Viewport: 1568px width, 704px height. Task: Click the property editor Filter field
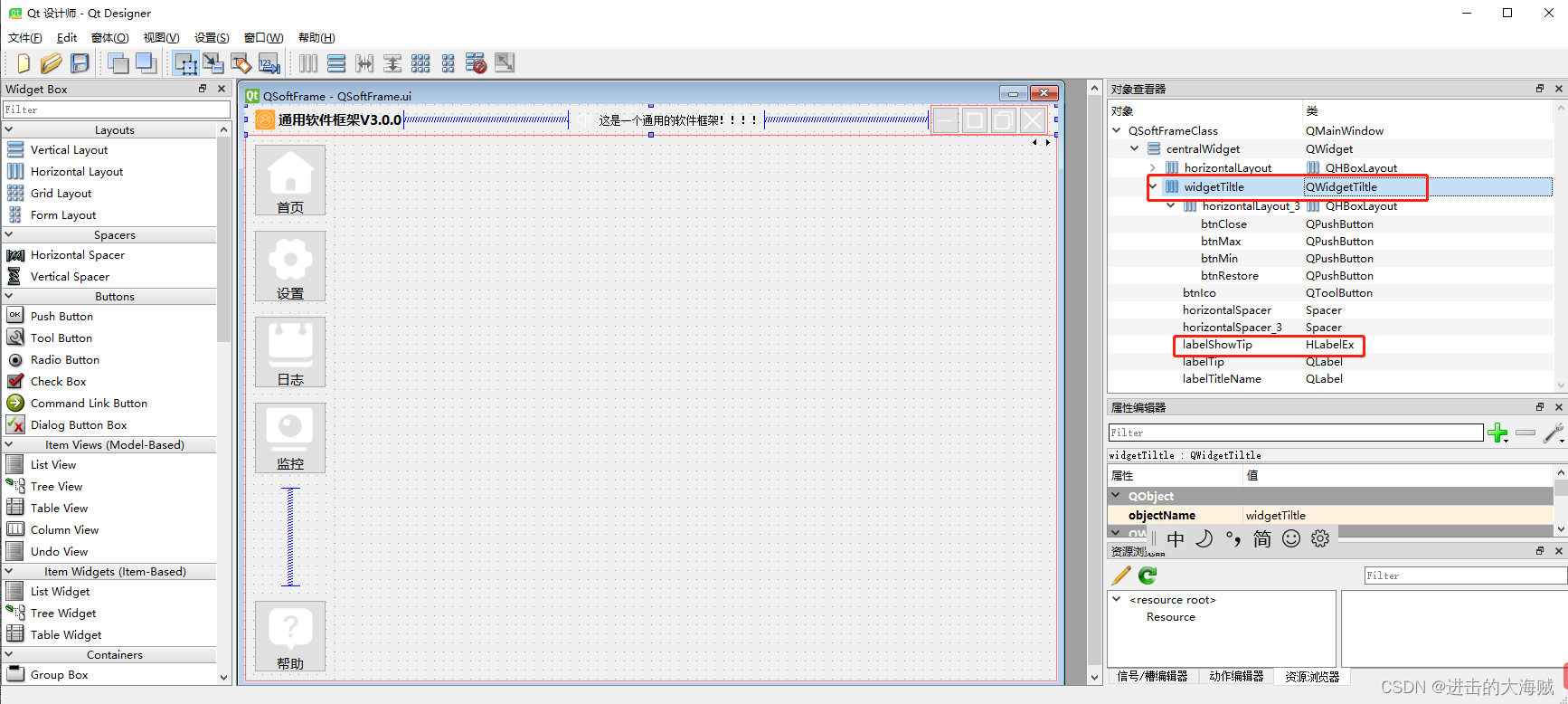coord(1296,433)
